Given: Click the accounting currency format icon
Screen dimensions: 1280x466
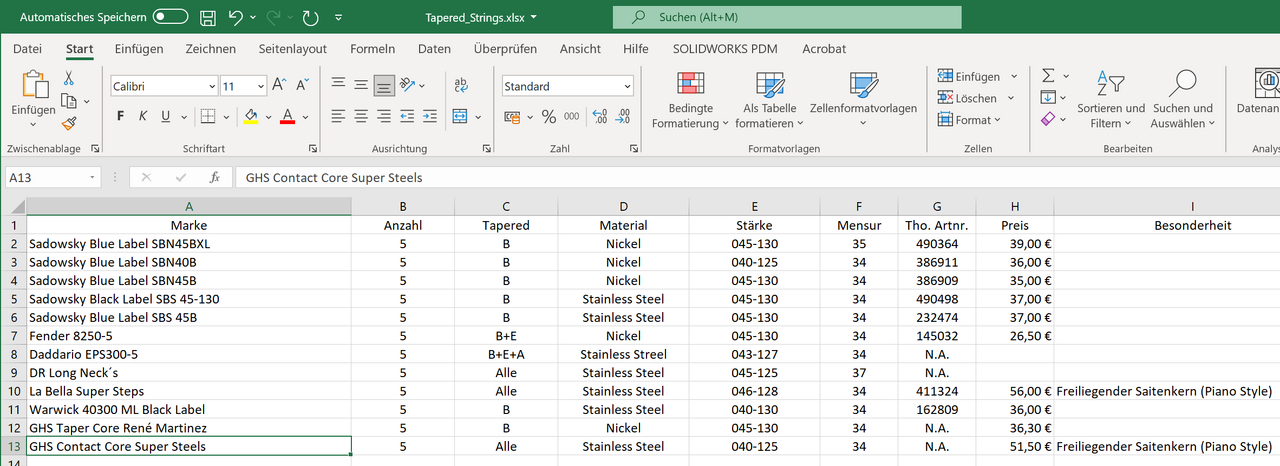Looking at the screenshot, I should click(x=512, y=116).
